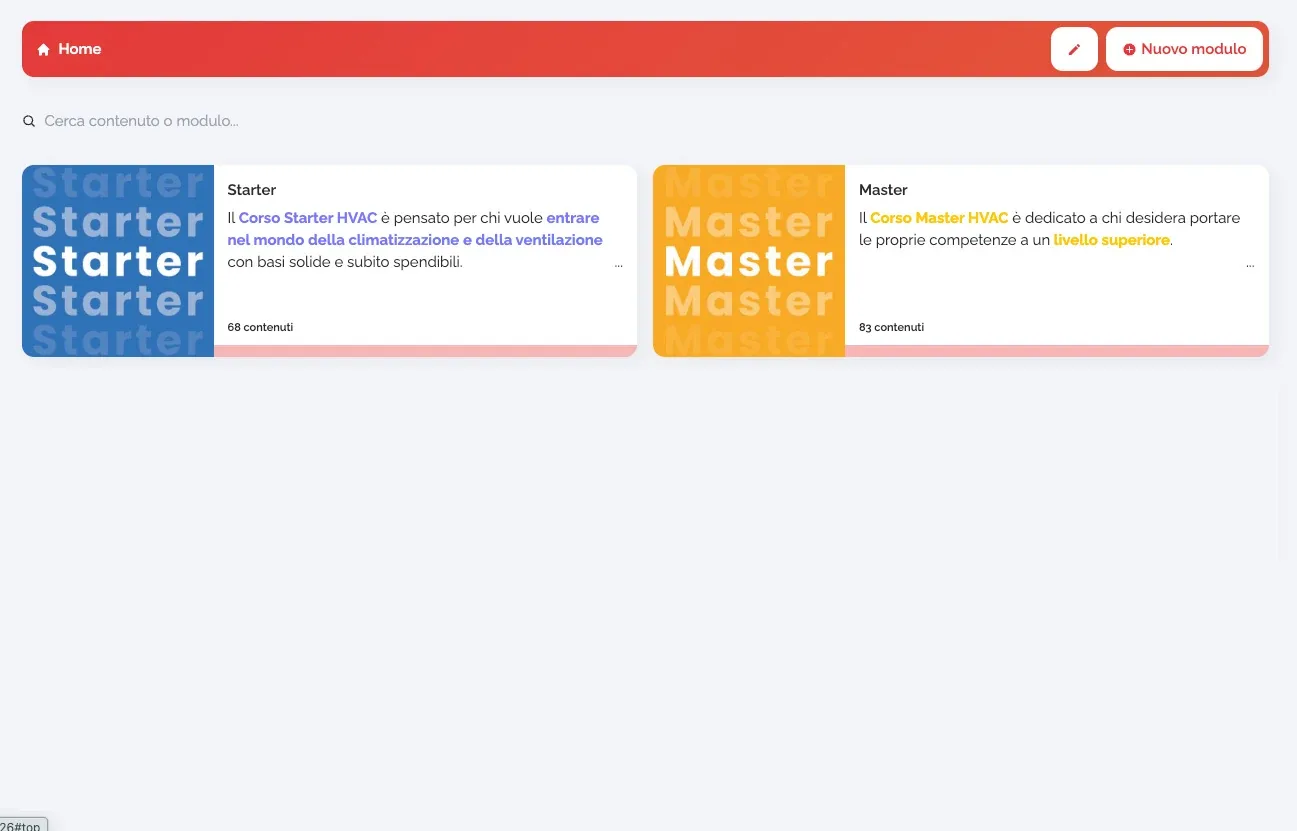Click the 68 contenuti label
The image size is (1297, 831).
(x=260, y=327)
